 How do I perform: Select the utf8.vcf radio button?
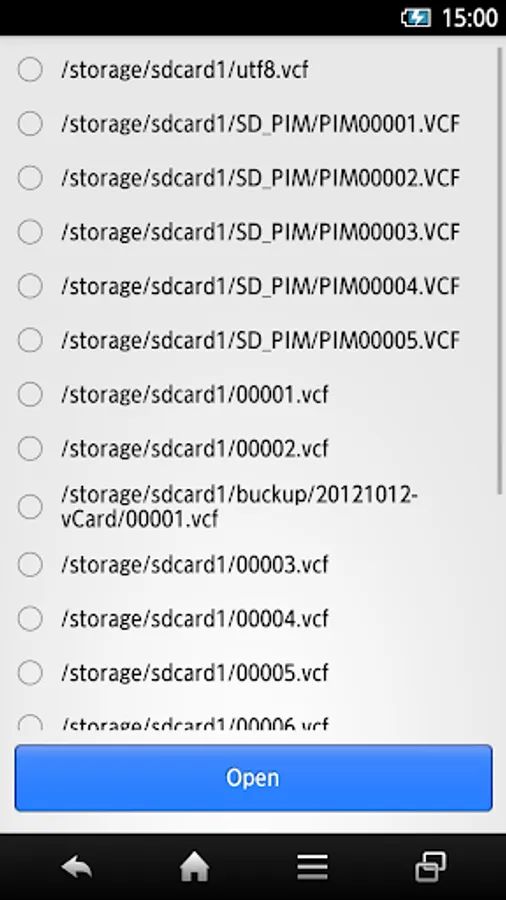tap(30, 69)
